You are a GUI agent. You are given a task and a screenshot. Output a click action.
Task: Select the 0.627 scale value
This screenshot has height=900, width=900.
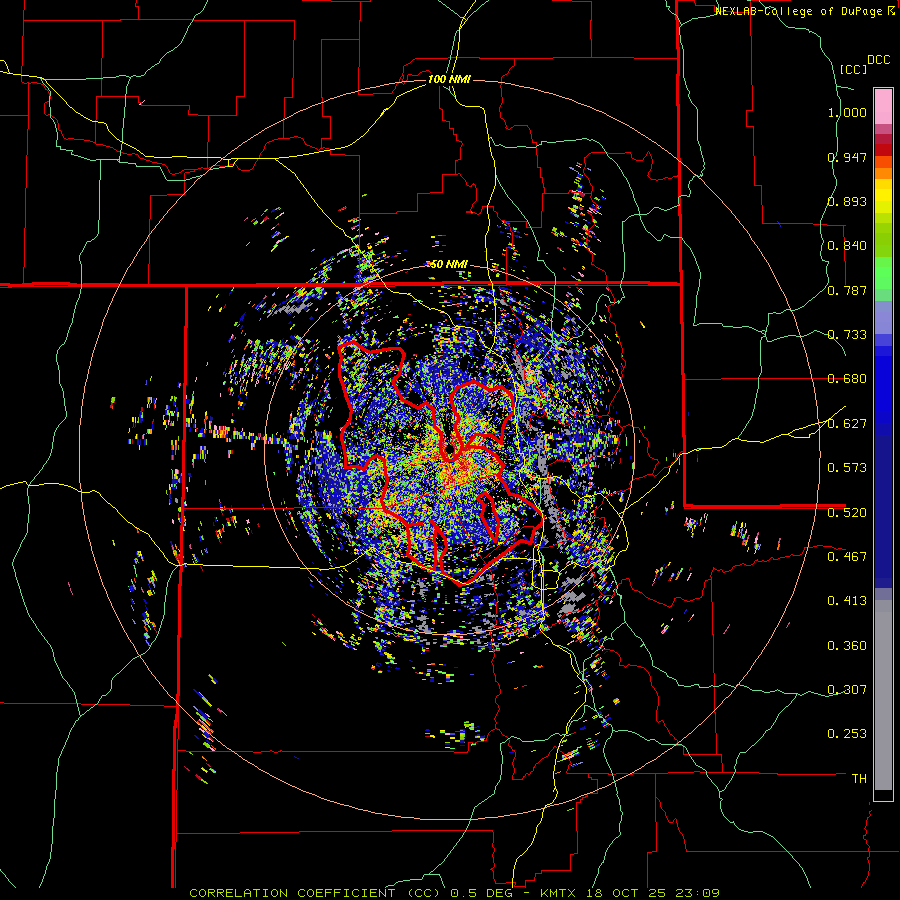[x=847, y=424]
